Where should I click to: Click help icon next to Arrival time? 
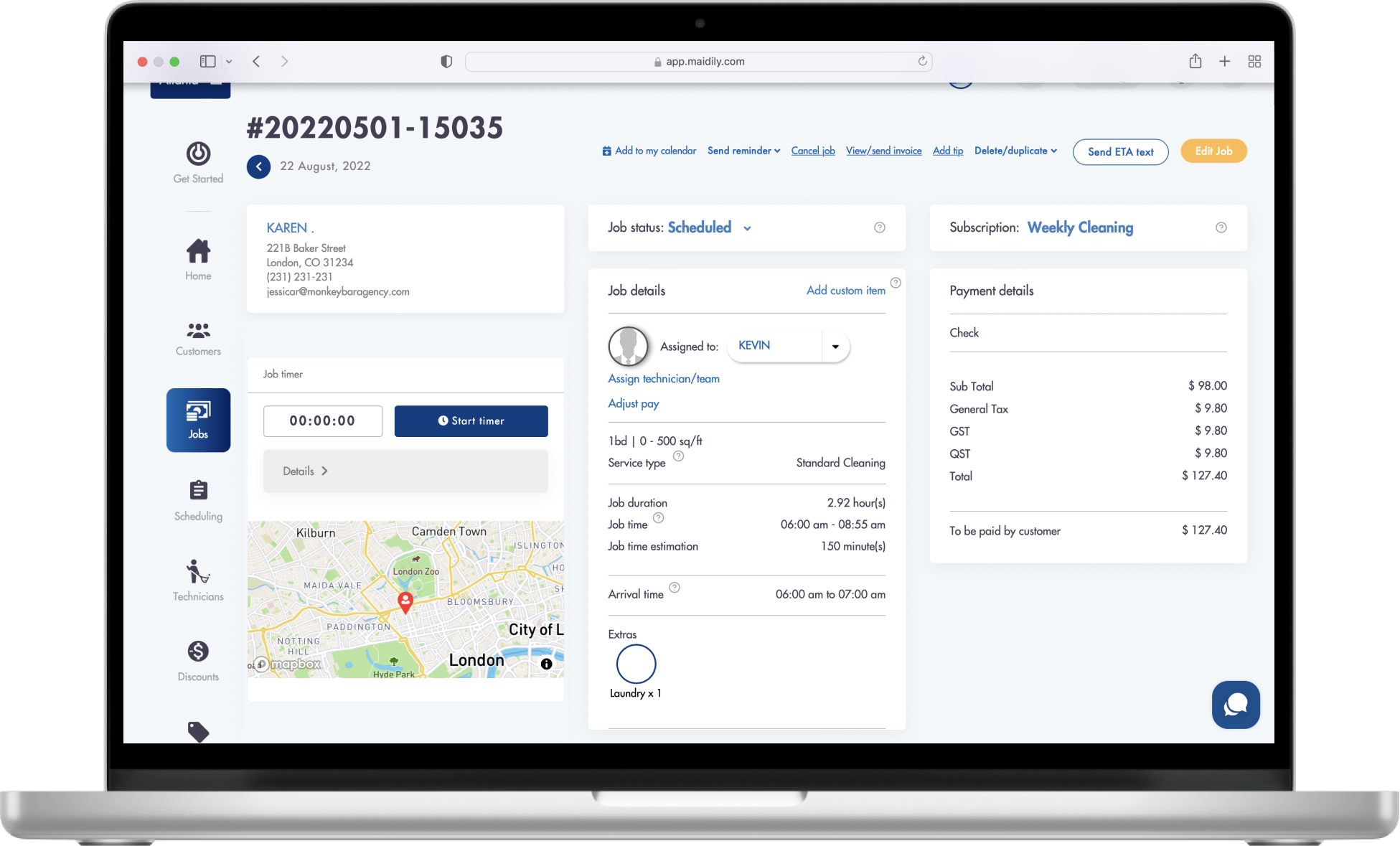click(x=675, y=588)
